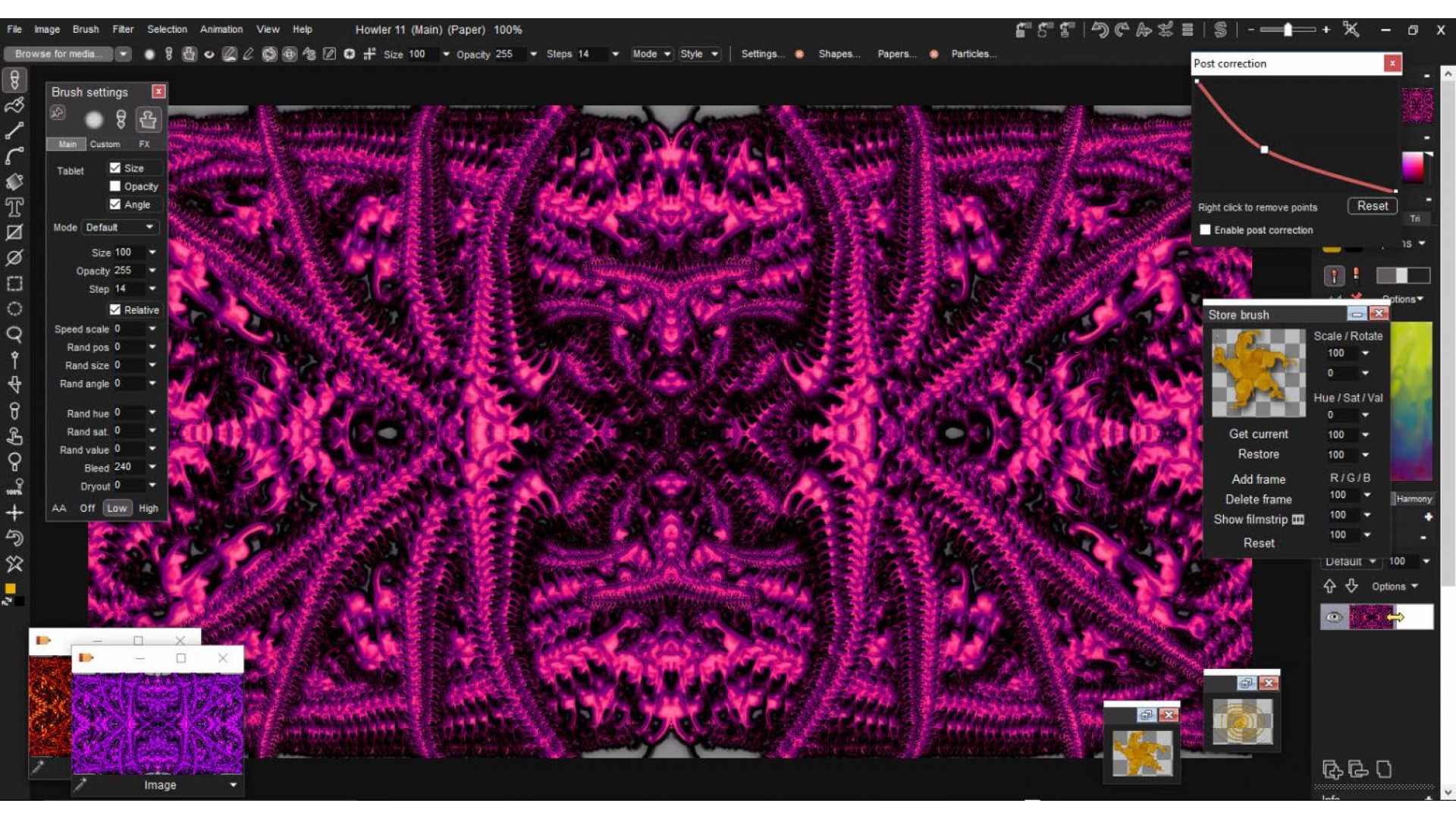
Task: Open the Style dropdown in top bar
Action: tap(699, 54)
